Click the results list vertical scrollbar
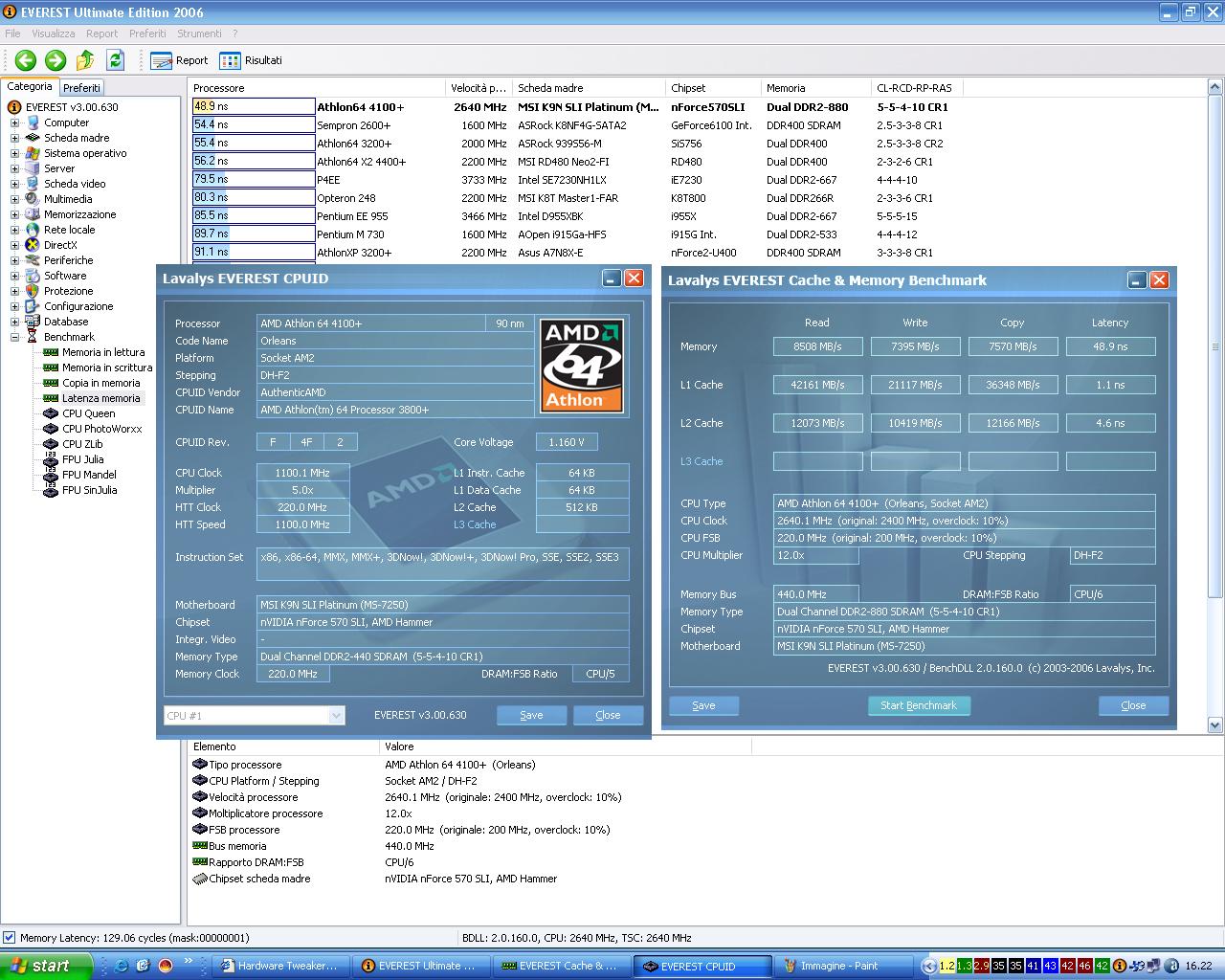The height and width of the screenshot is (980, 1225). pyautogui.click(x=1215, y=407)
